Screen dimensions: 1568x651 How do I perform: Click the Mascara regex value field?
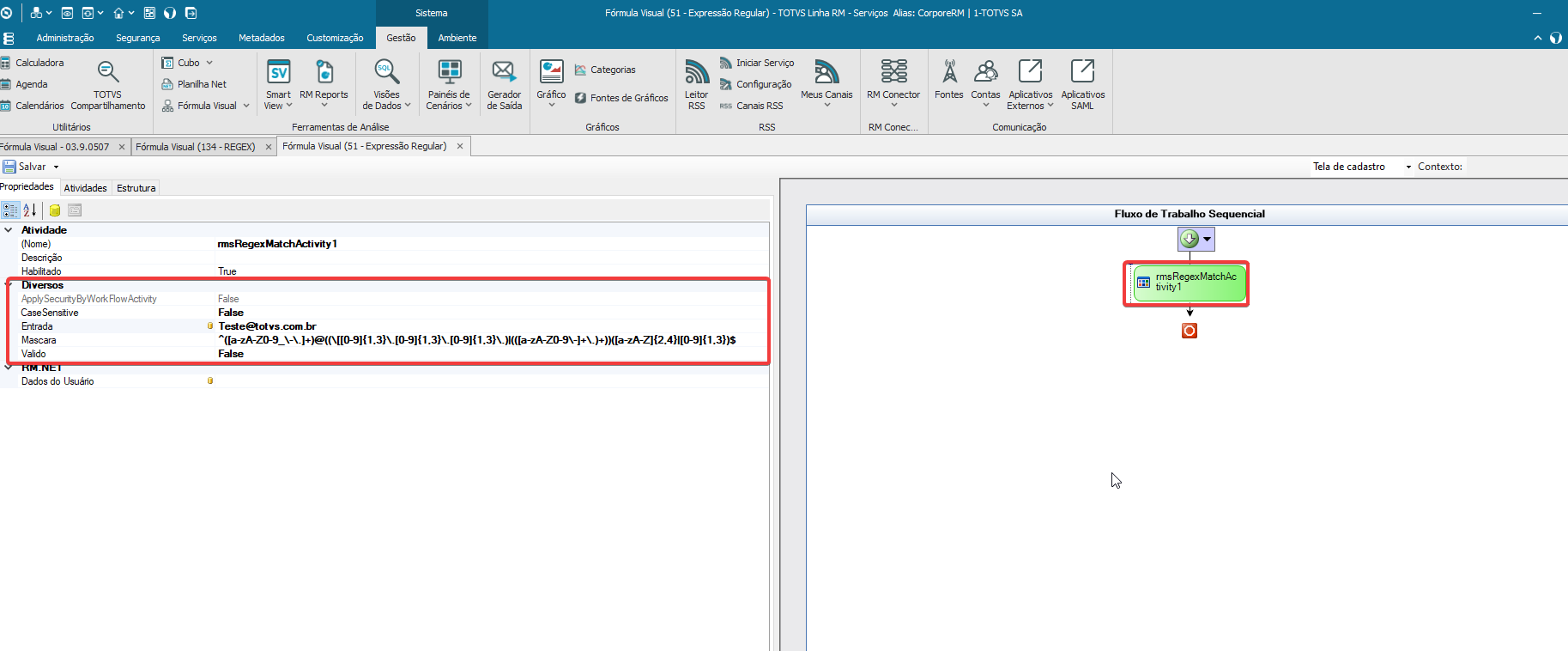(491, 340)
